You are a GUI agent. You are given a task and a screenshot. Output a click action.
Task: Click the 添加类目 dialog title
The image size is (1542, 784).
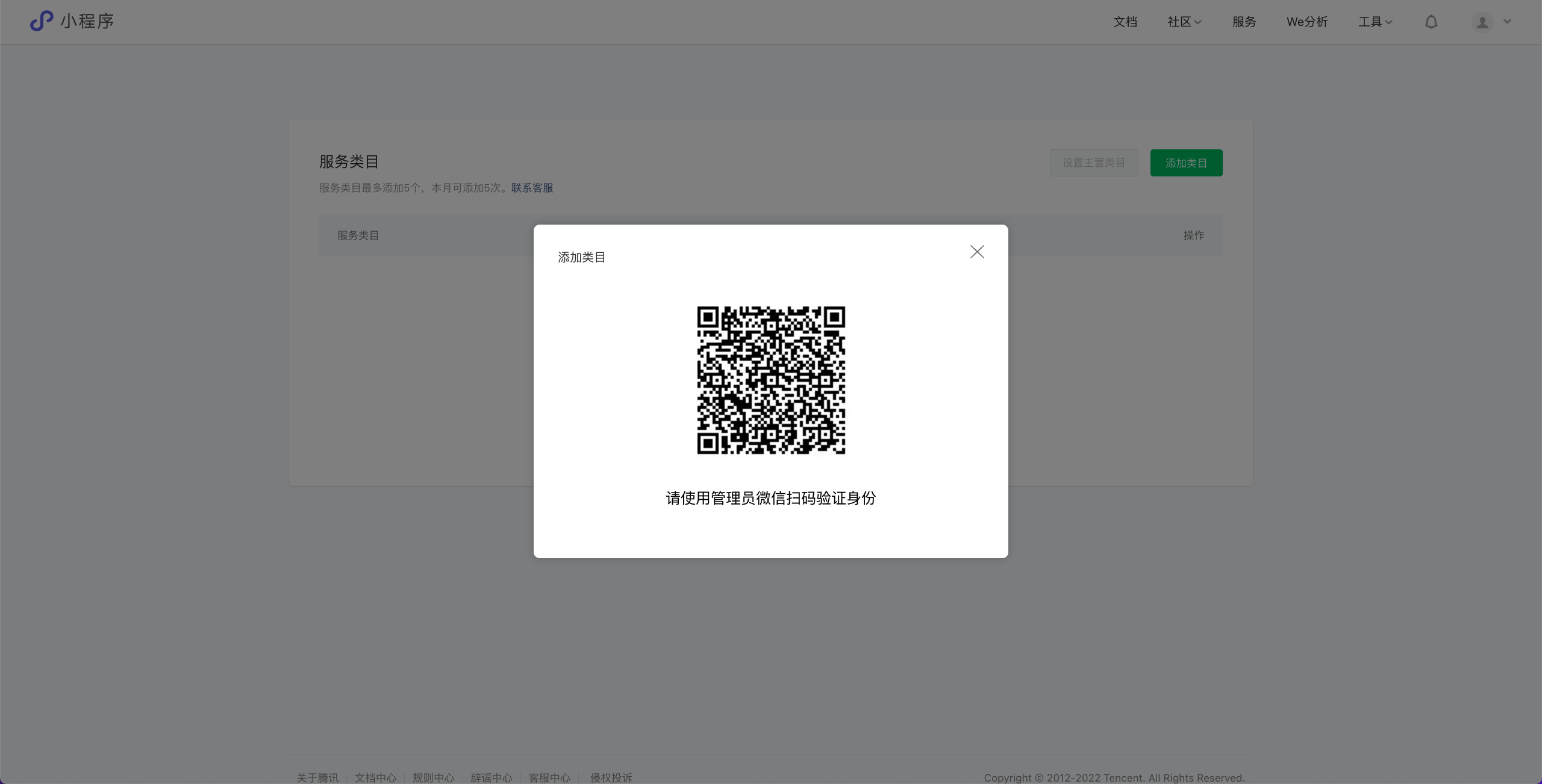click(581, 257)
